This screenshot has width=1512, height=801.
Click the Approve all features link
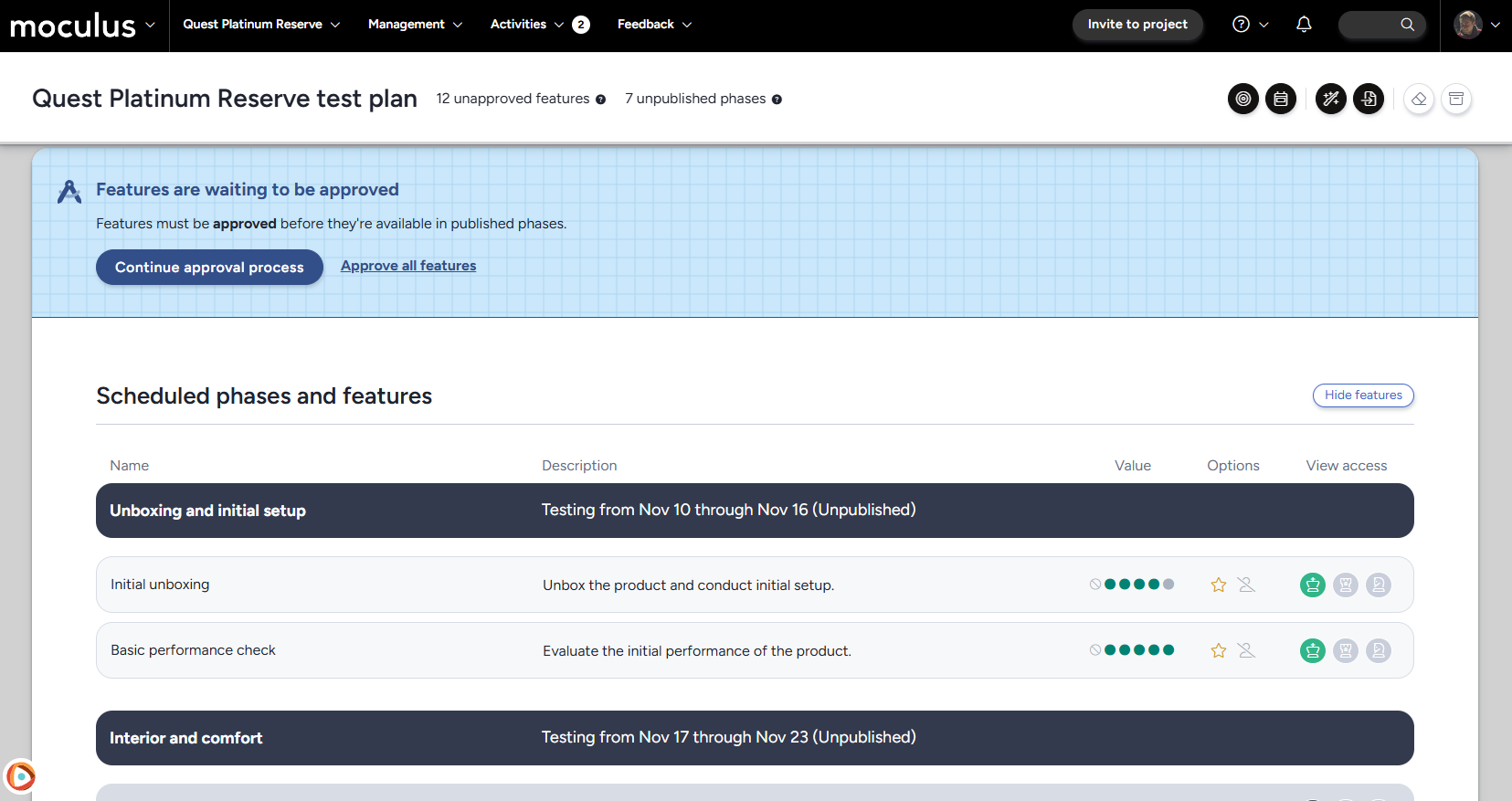[x=408, y=266]
